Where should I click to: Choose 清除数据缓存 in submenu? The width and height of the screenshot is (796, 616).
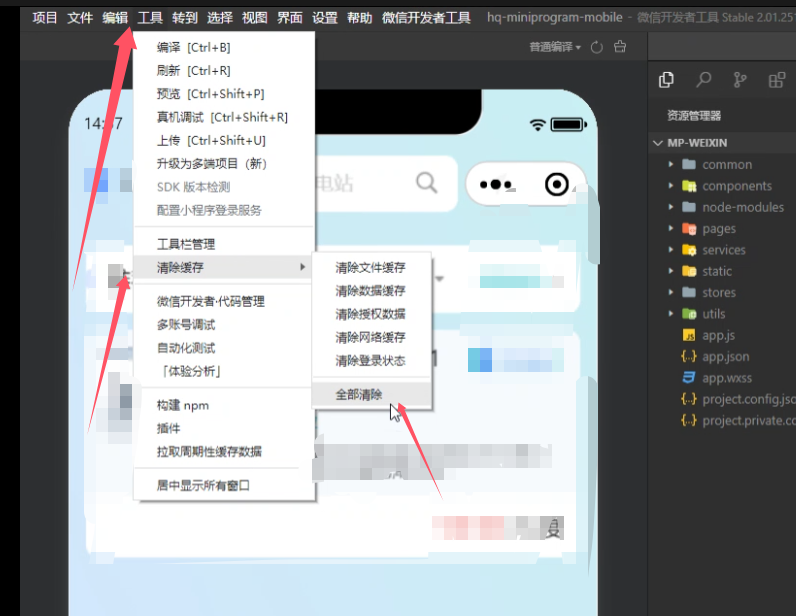coord(372,291)
